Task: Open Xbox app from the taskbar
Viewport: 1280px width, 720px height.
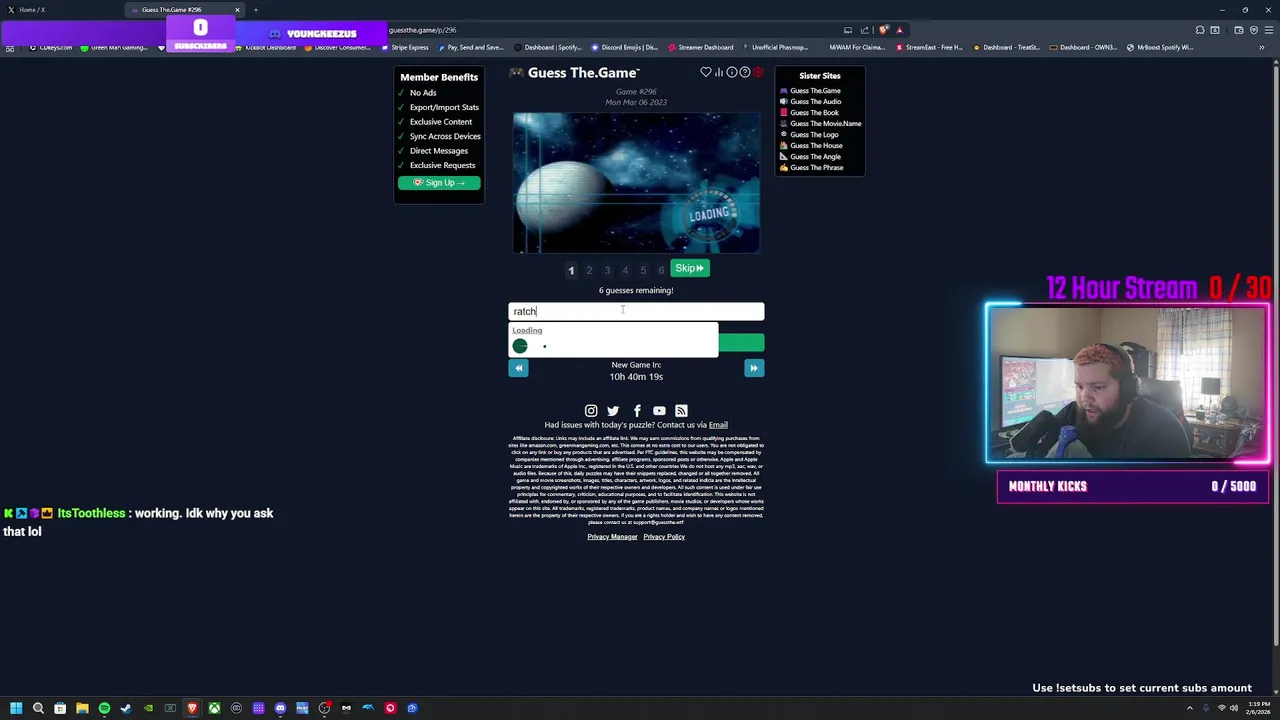Action: pos(214,708)
